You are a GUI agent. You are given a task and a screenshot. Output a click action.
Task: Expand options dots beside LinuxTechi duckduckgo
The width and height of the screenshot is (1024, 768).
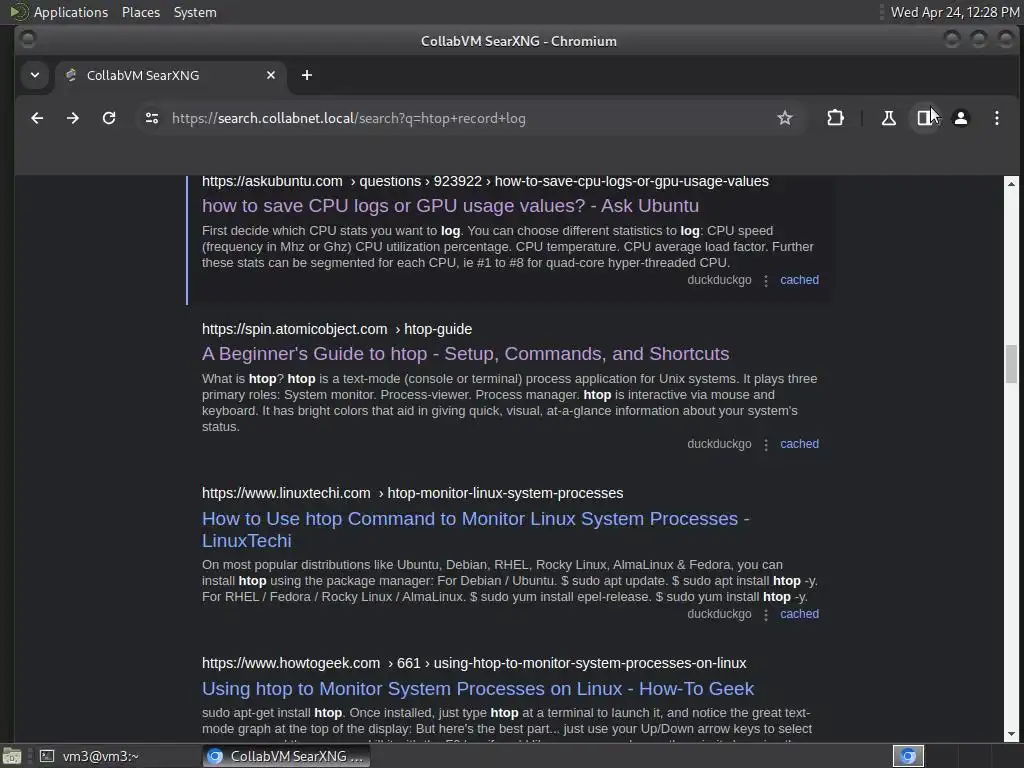tap(766, 615)
